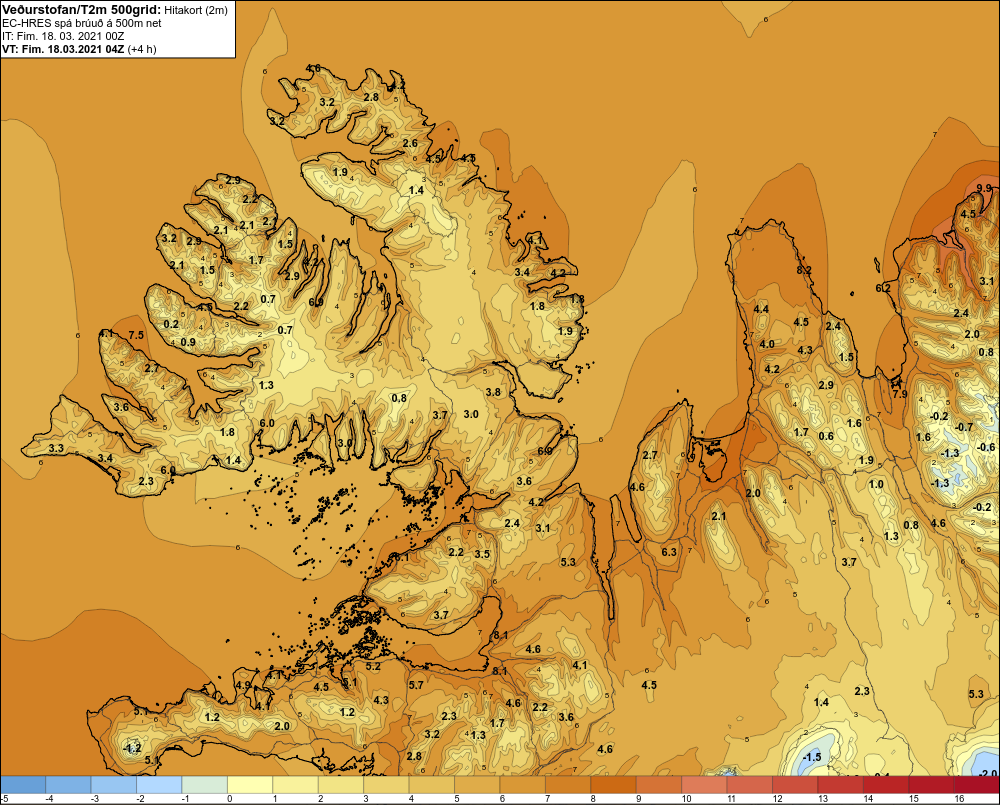Viewport: 1000px width, 805px height.
Task: Click the 7.5 temperature value
Action: tap(136, 335)
